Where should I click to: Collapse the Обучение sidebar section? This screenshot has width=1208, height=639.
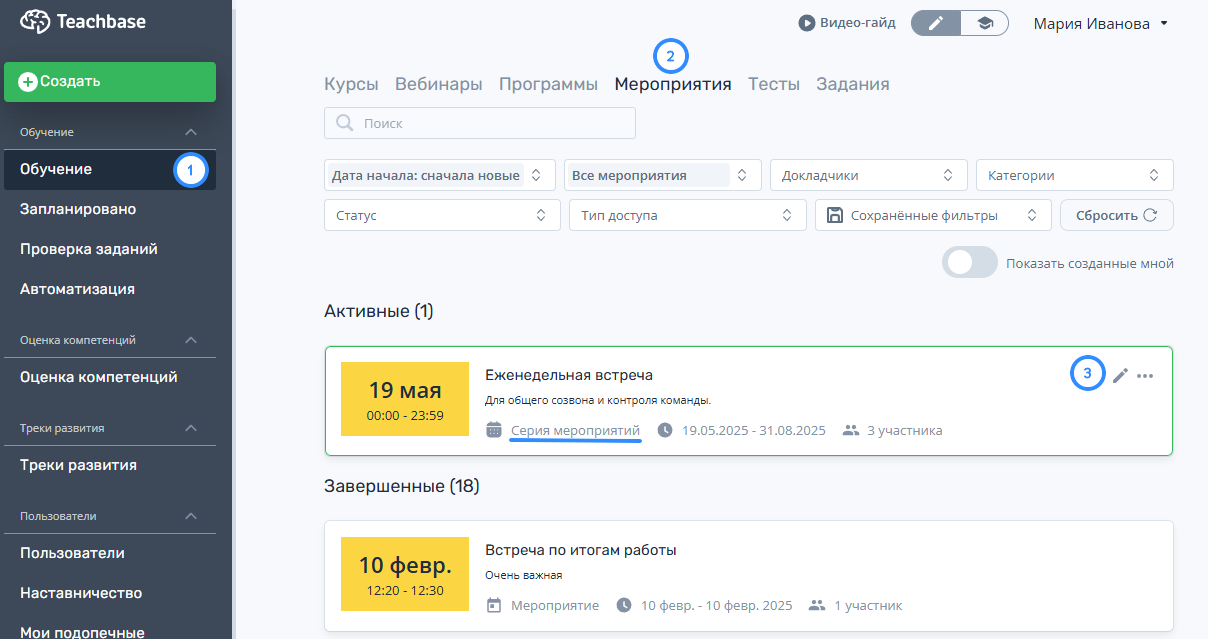[x=191, y=132]
